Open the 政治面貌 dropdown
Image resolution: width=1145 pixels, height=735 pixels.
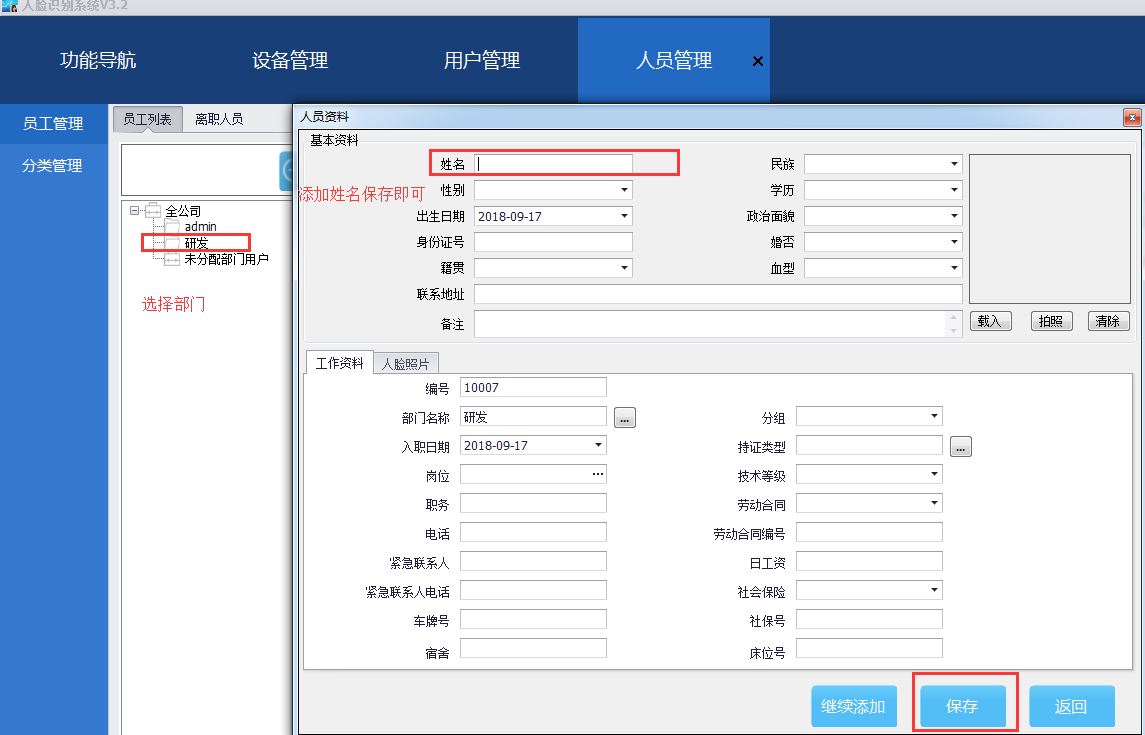point(954,216)
